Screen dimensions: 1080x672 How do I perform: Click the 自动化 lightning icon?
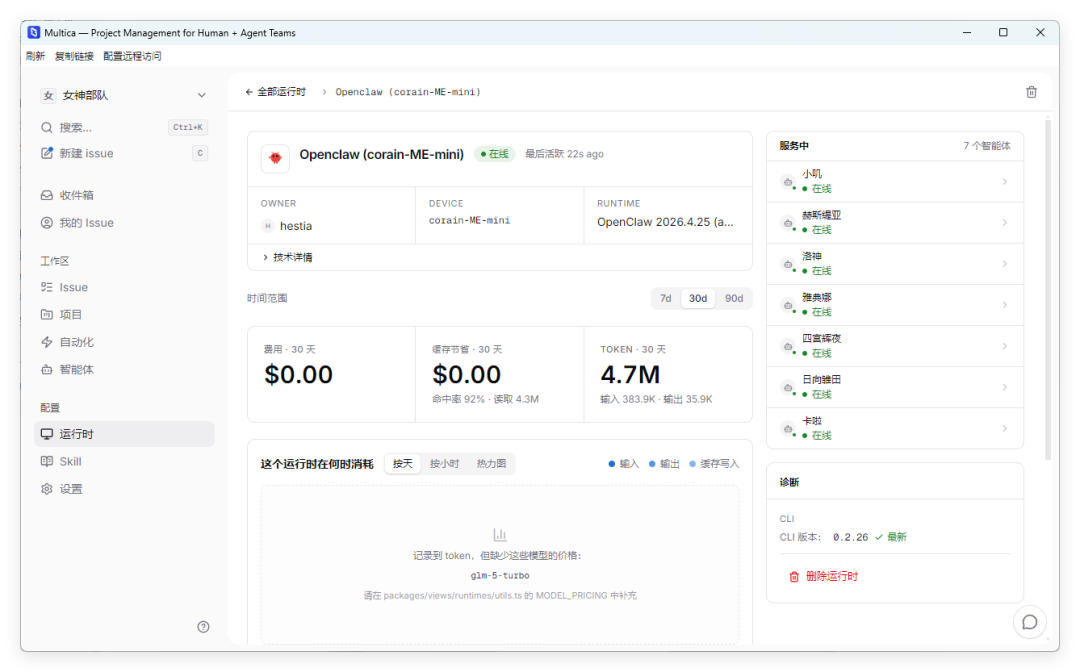pyautogui.click(x=47, y=342)
